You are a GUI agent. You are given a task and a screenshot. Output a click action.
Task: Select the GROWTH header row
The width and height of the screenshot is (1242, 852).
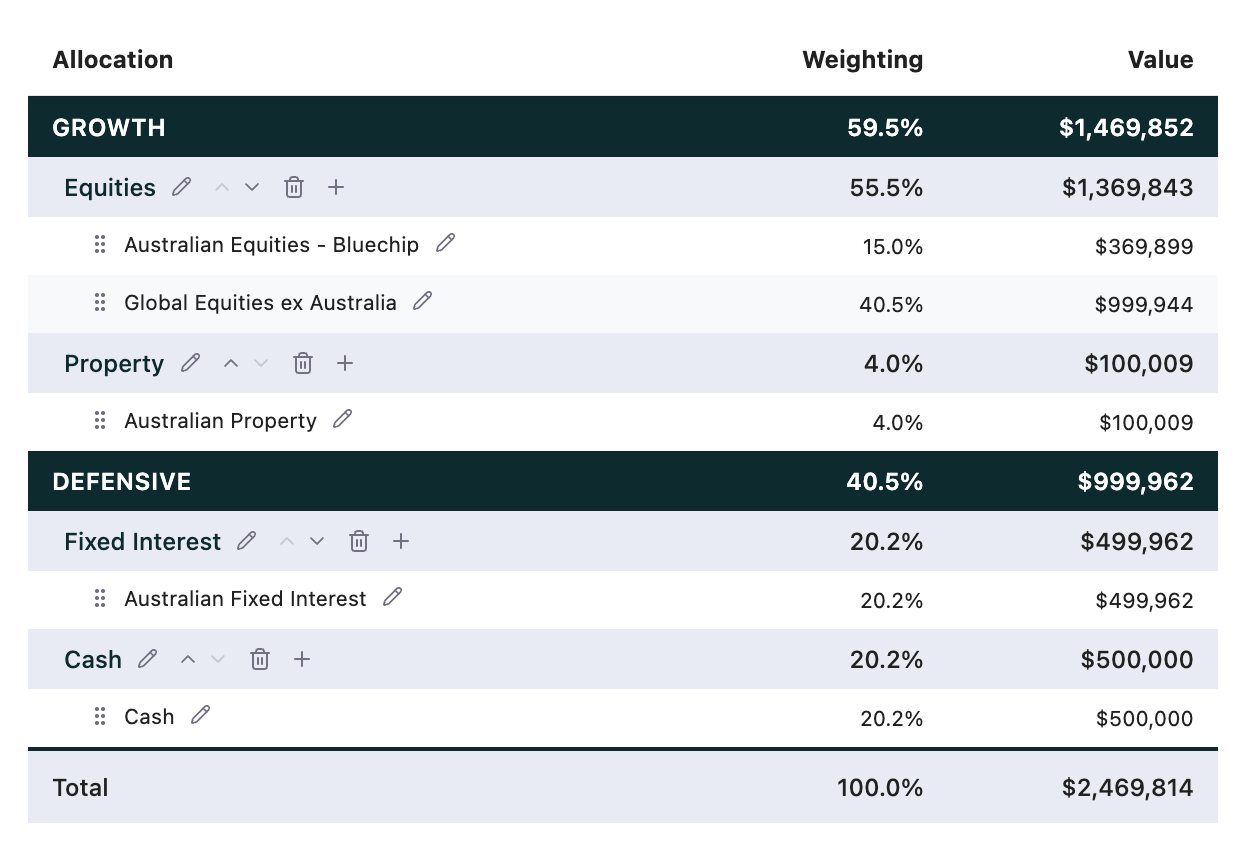(623, 127)
